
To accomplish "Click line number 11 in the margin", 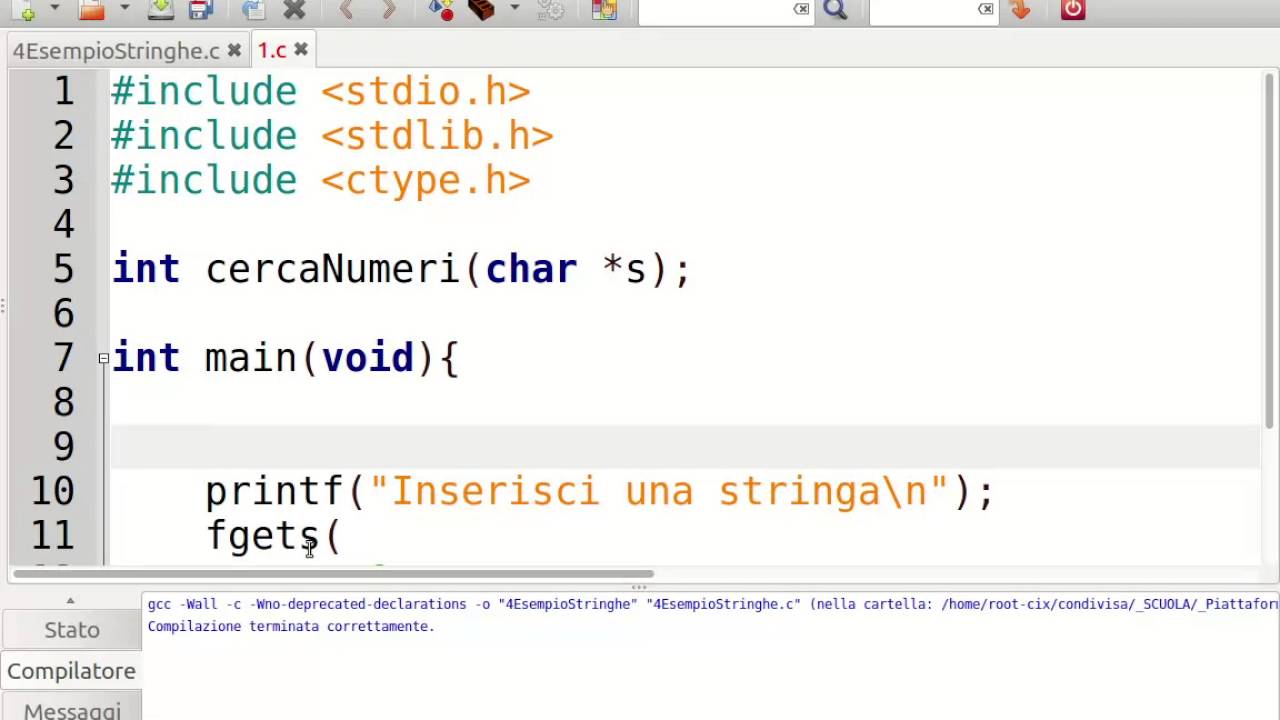I will pyautogui.click(x=52, y=535).
